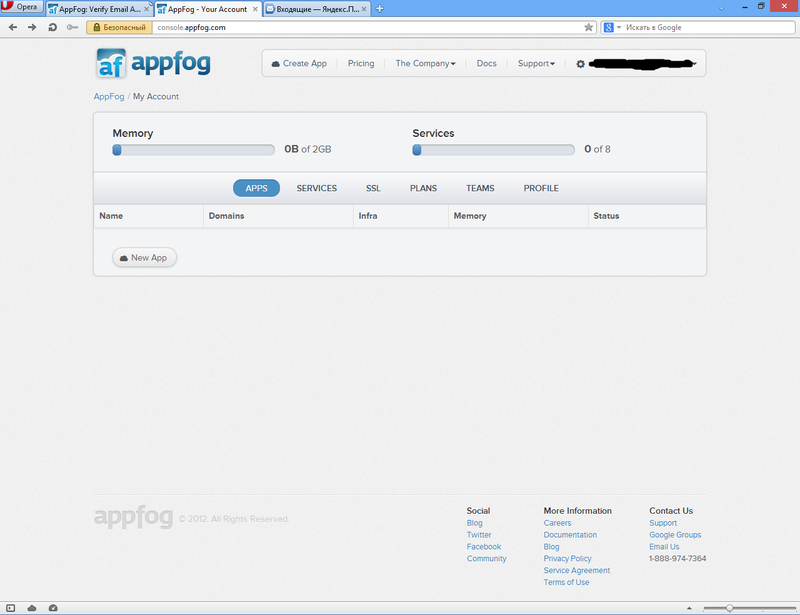Open the Pricing page link
The height and width of the screenshot is (615, 800).
pyautogui.click(x=361, y=63)
